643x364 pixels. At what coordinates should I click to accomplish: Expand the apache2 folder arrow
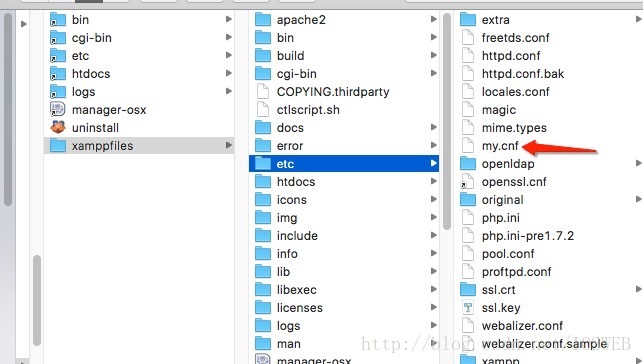[x=433, y=19]
